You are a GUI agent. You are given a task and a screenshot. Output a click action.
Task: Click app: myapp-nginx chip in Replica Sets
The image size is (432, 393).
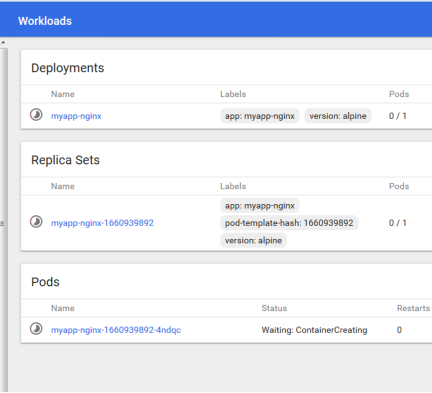coord(260,206)
